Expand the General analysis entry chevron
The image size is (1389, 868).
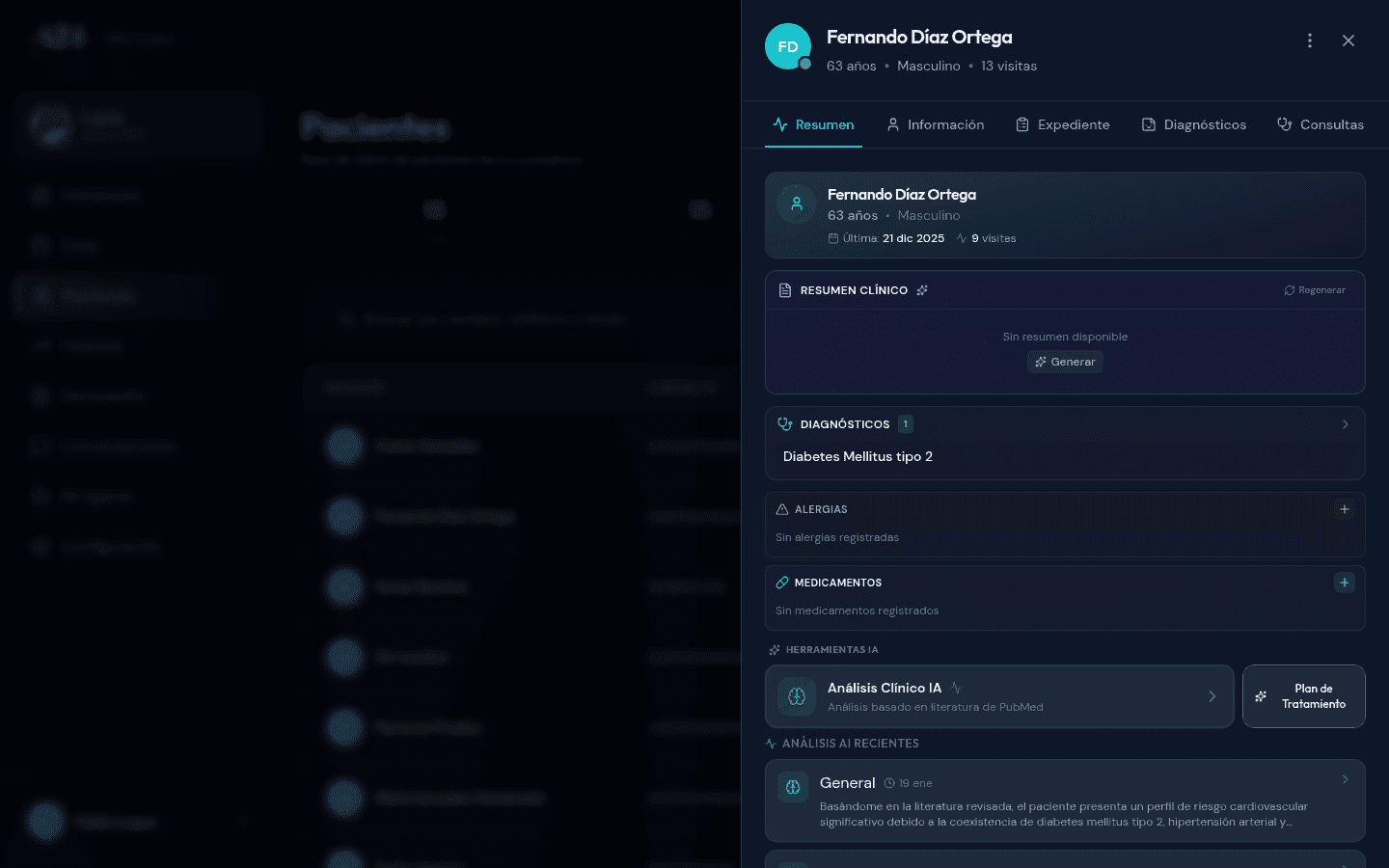point(1346,779)
